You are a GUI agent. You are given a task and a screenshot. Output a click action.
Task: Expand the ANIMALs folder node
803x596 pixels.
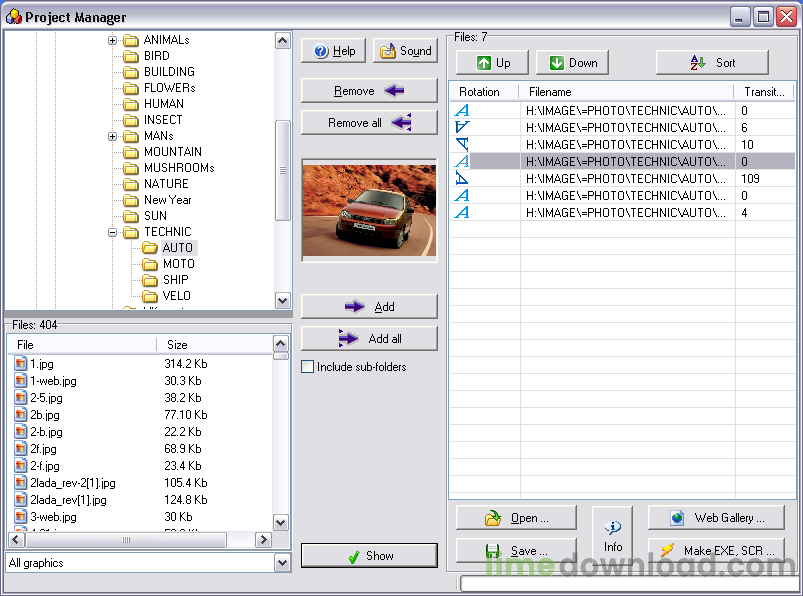pyautogui.click(x=113, y=40)
